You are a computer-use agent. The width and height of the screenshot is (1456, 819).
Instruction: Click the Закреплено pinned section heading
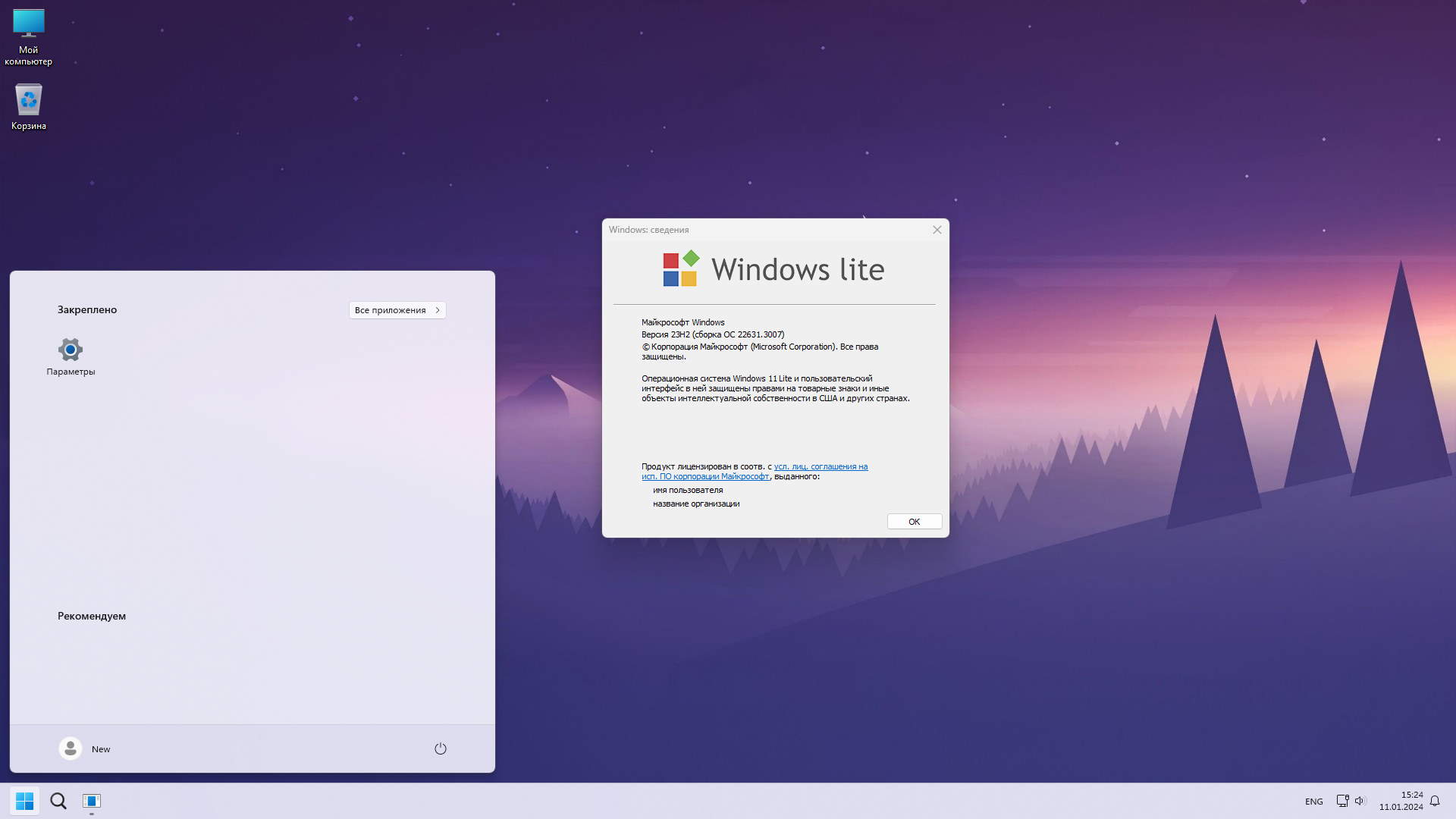point(87,309)
